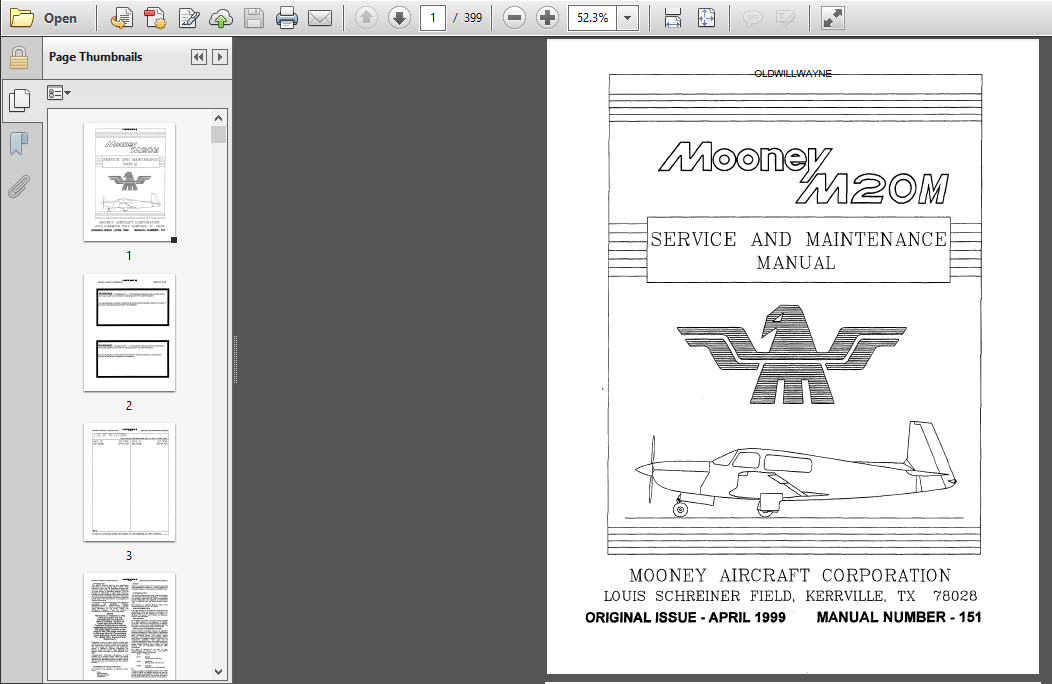Collapse the Page Thumbnails navigation pane
This screenshot has width=1052, height=684.
click(199, 57)
